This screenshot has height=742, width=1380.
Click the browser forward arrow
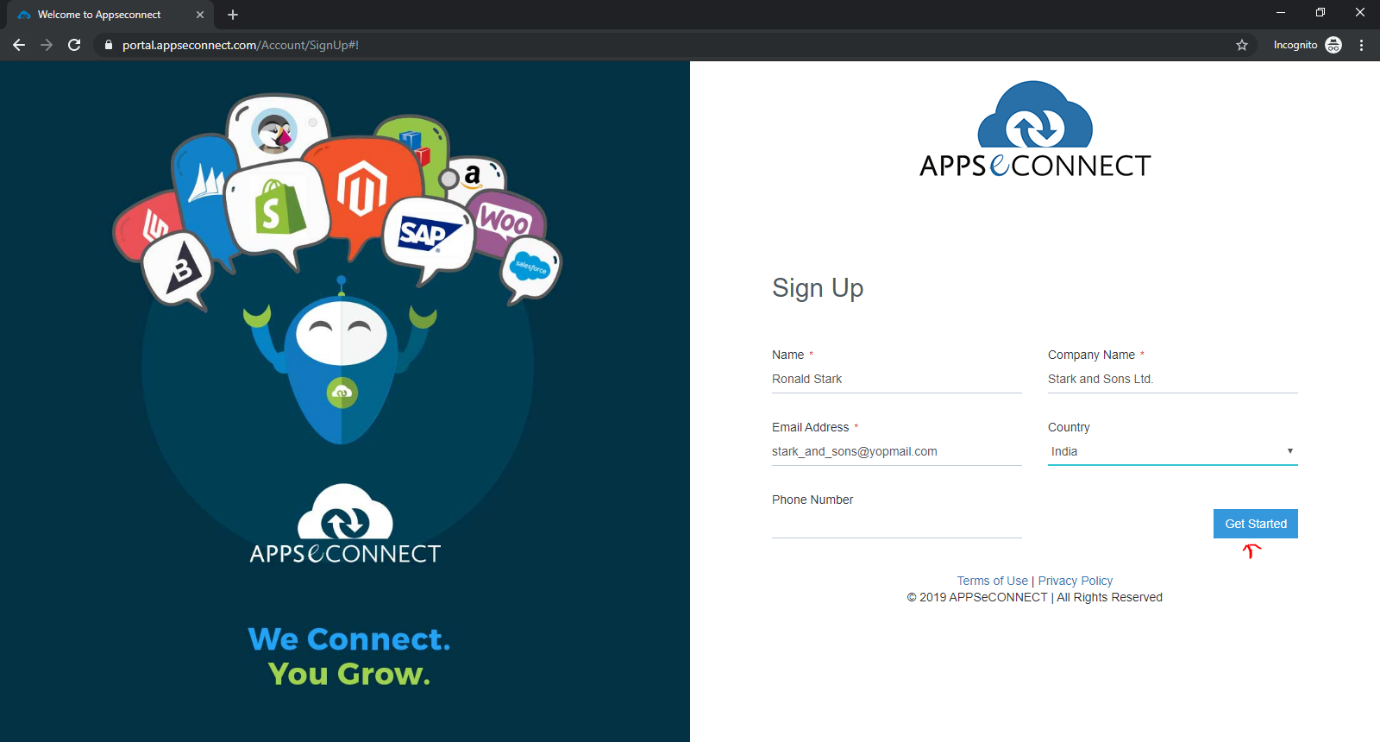tap(46, 45)
